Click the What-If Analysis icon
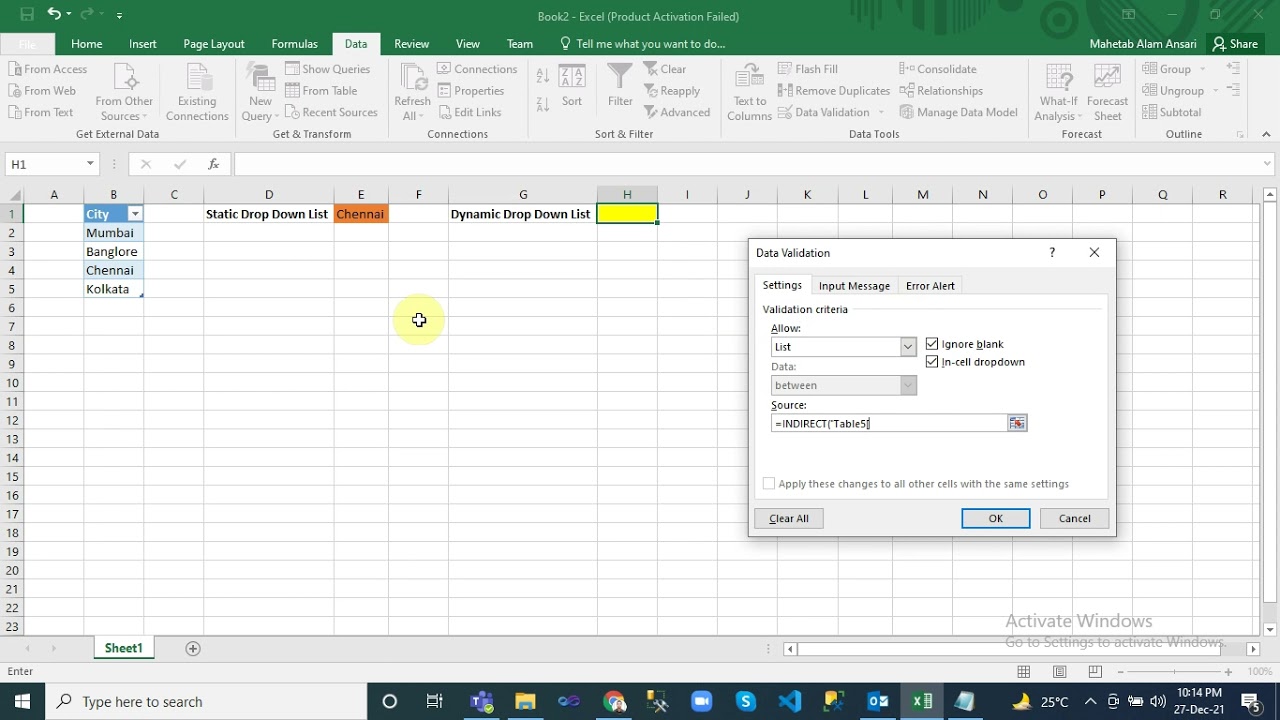The width and height of the screenshot is (1280, 720). tap(1059, 92)
